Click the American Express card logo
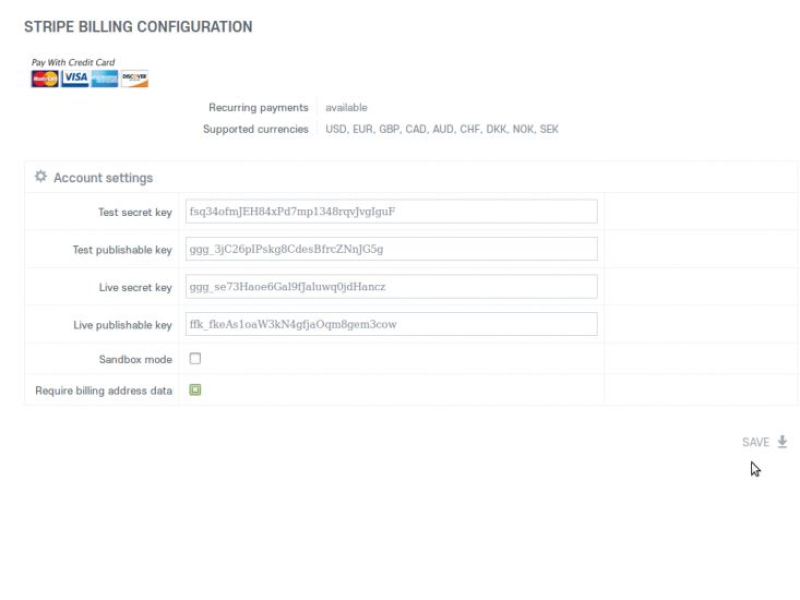 tap(105, 79)
